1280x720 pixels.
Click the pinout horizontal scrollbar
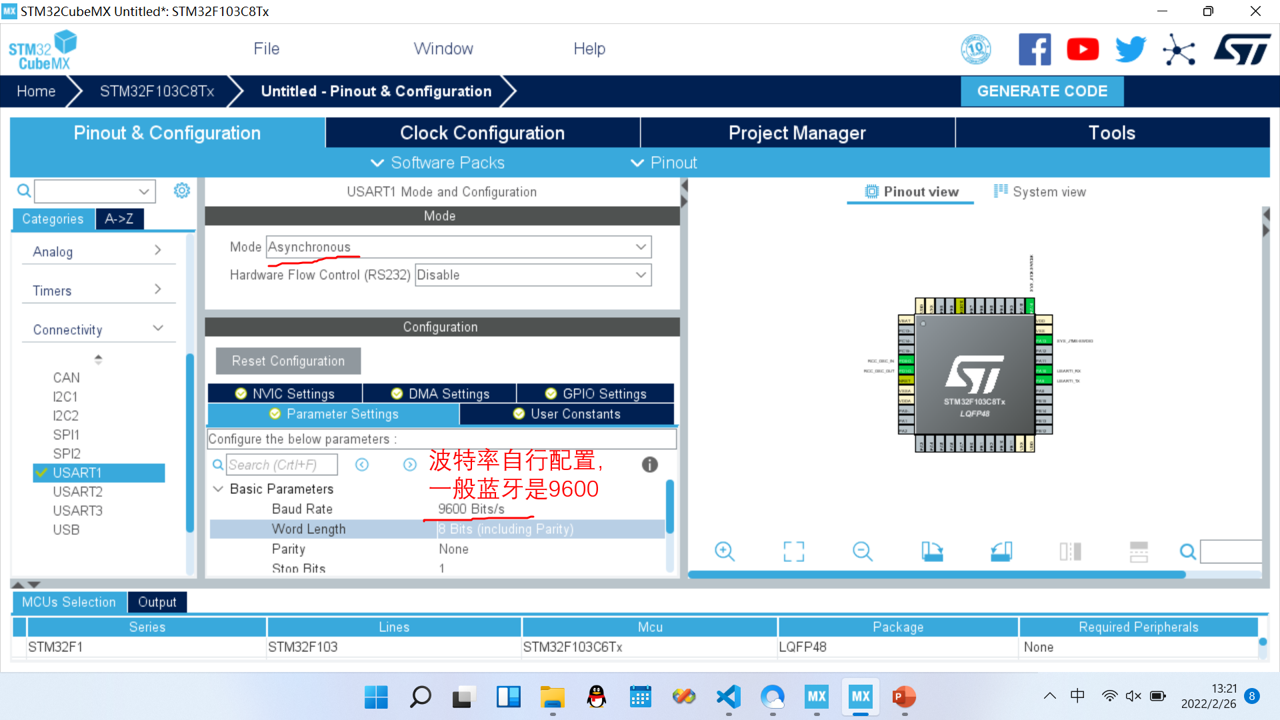937,575
